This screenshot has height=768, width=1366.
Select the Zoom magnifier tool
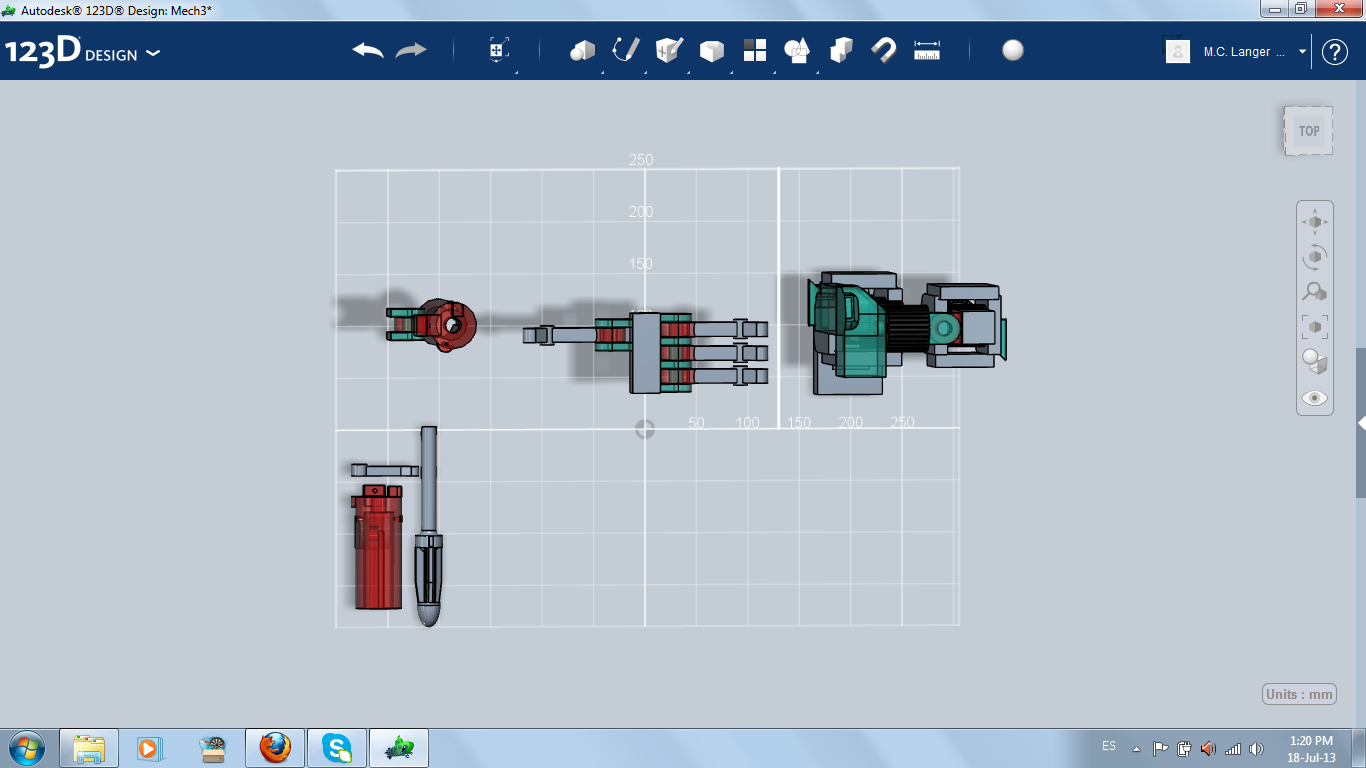pos(1315,292)
